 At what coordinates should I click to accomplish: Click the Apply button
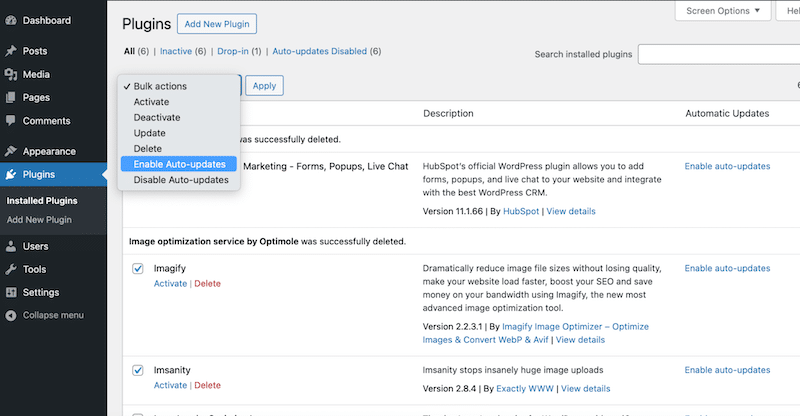pyautogui.click(x=264, y=86)
